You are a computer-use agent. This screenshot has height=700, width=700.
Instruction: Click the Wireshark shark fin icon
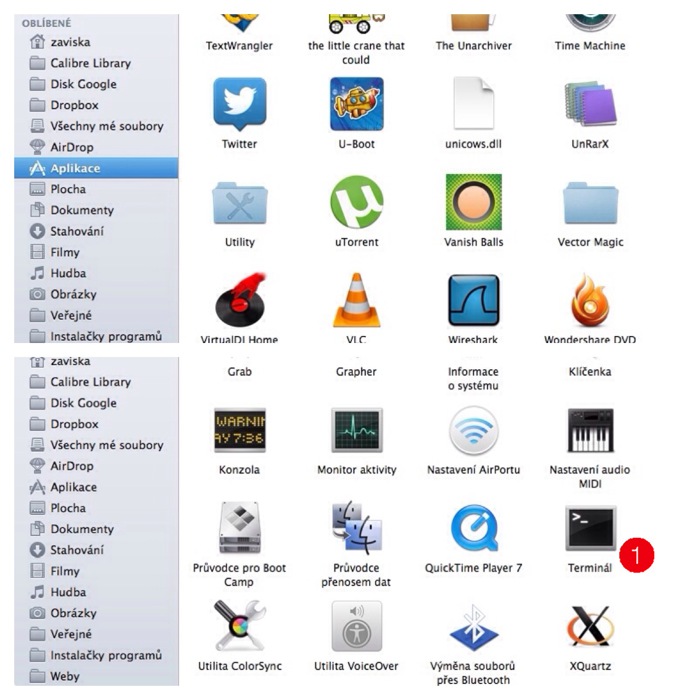point(473,300)
